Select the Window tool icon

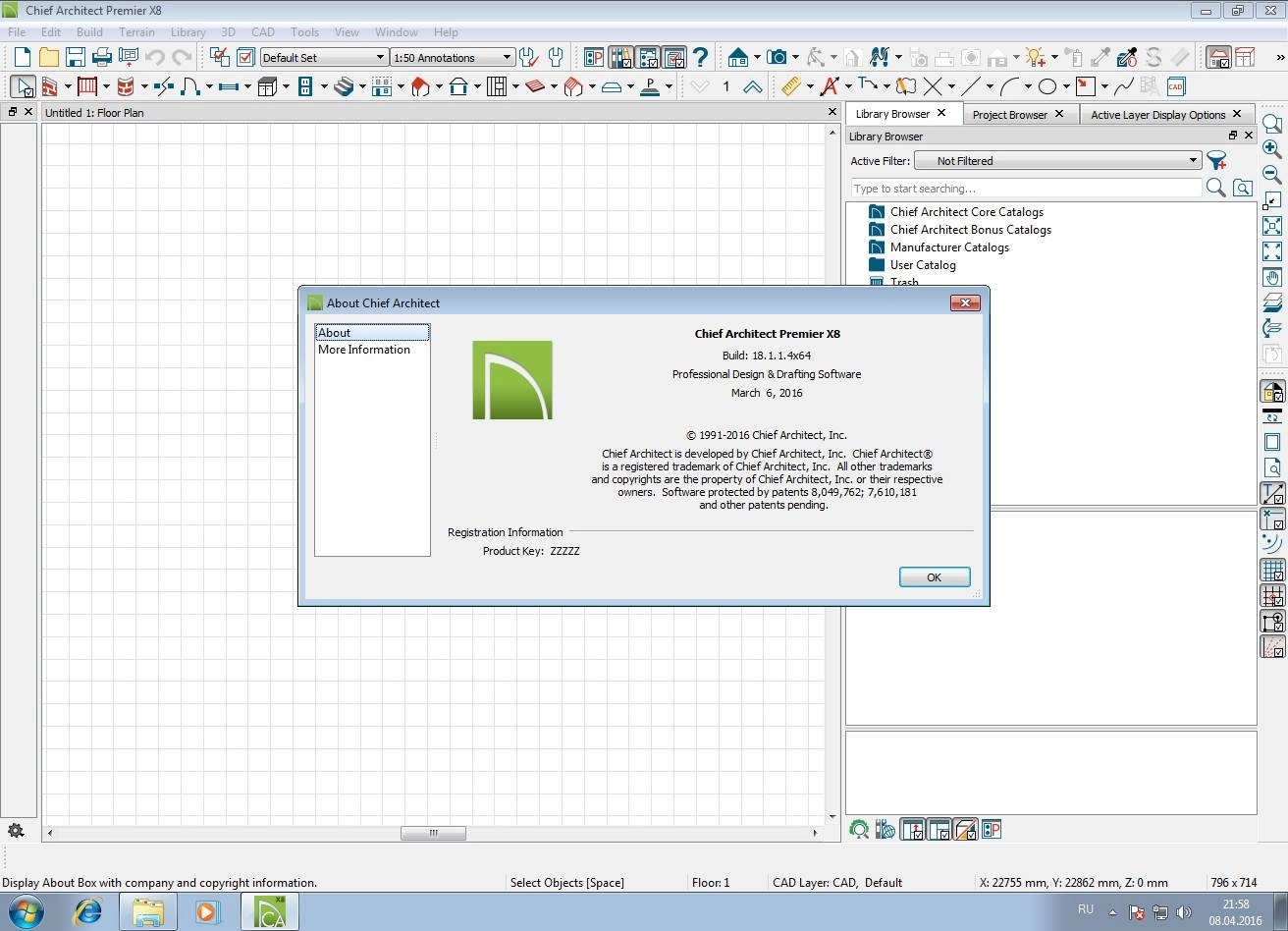pos(229,86)
